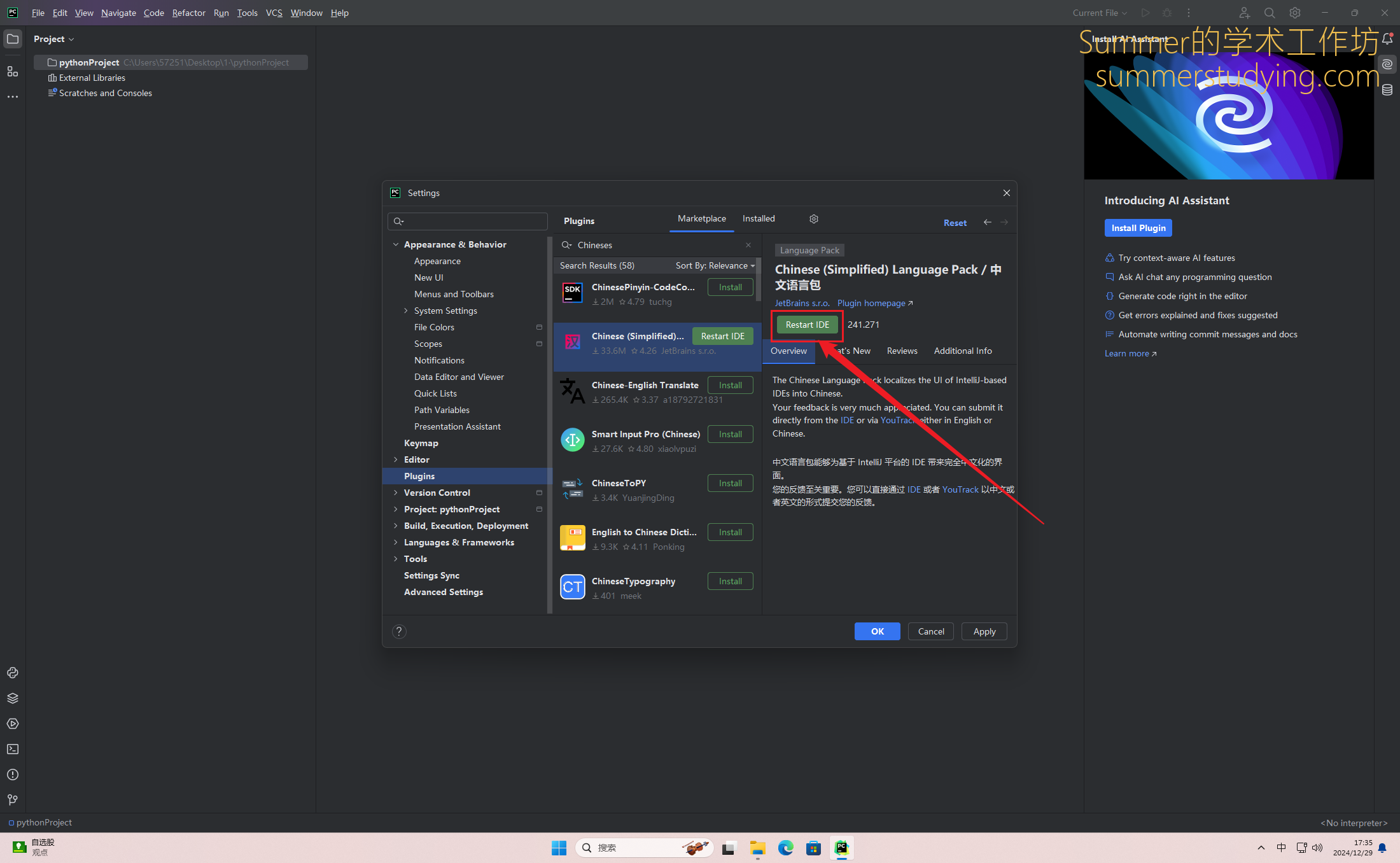Select Keymap in settings tree
This screenshot has width=1400, height=863.
[421, 443]
